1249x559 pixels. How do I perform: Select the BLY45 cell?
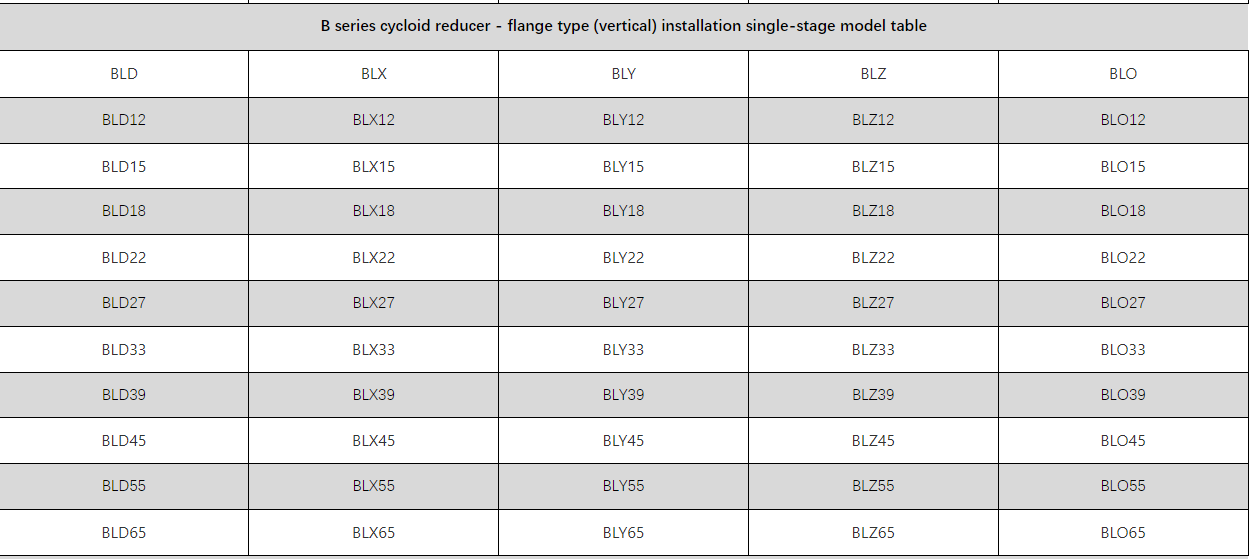(x=623, y=441)
